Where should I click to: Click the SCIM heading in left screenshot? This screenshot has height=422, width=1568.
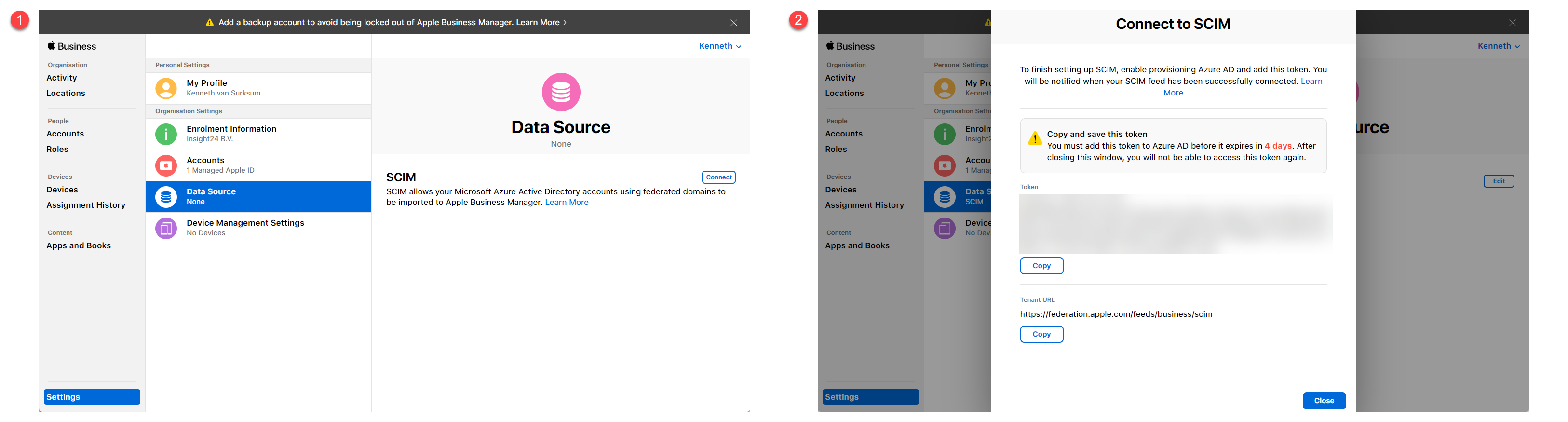tap(401, 177)
